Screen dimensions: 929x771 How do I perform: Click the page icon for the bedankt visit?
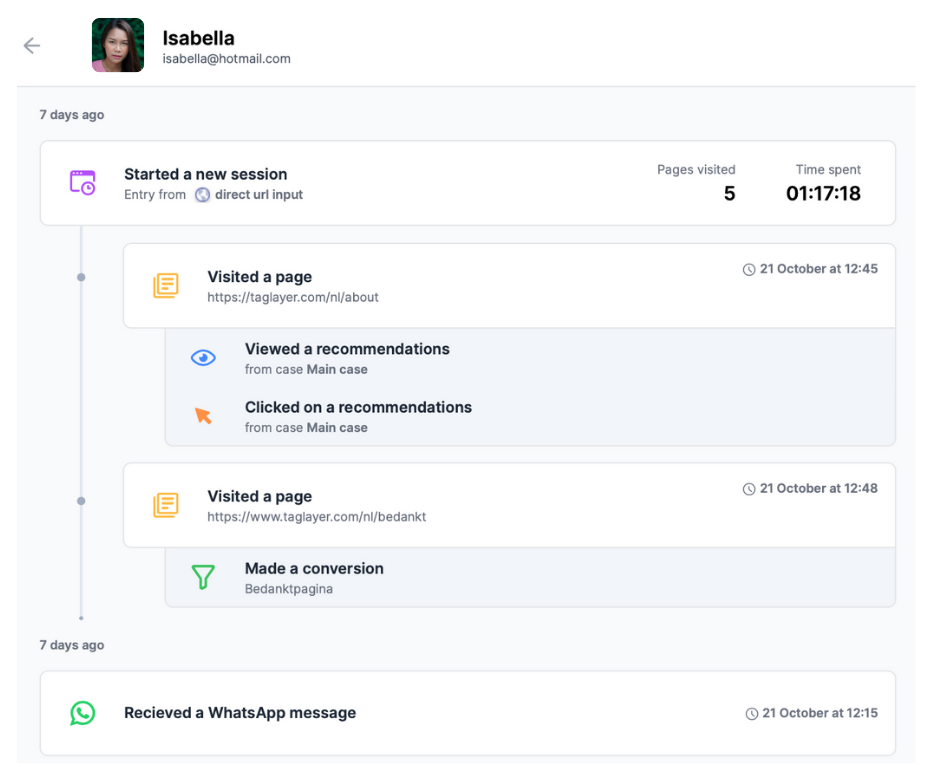click(x=166, y=505)
